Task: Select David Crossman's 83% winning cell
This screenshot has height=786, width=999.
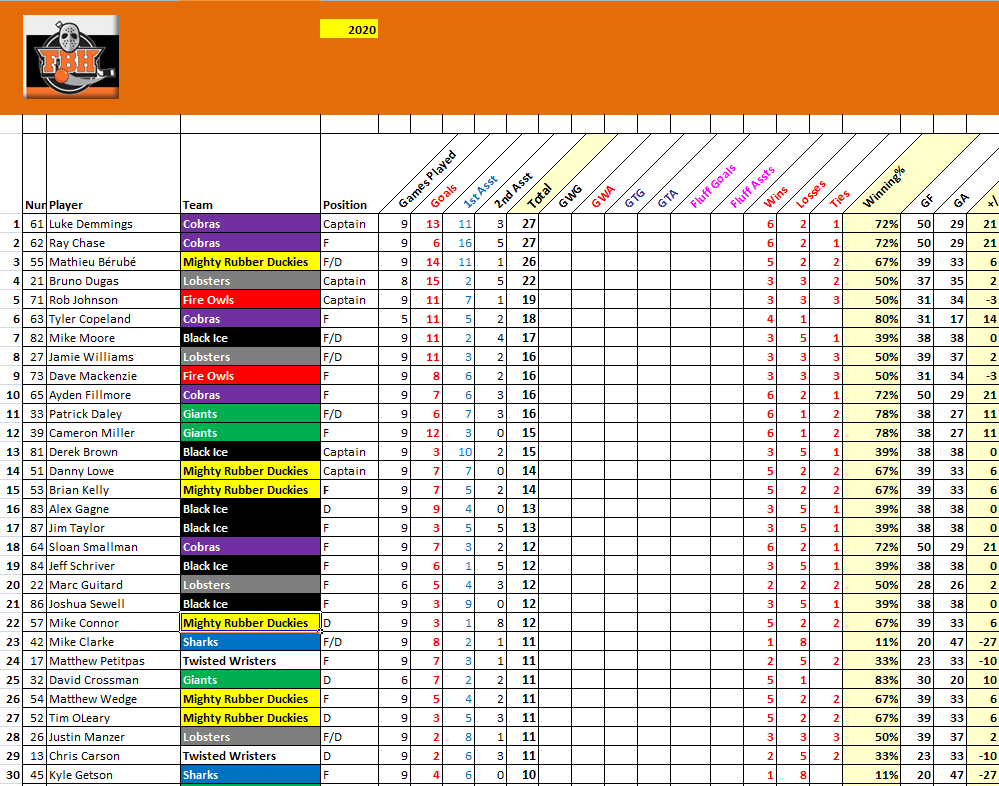Action: [x=874, y=680]
